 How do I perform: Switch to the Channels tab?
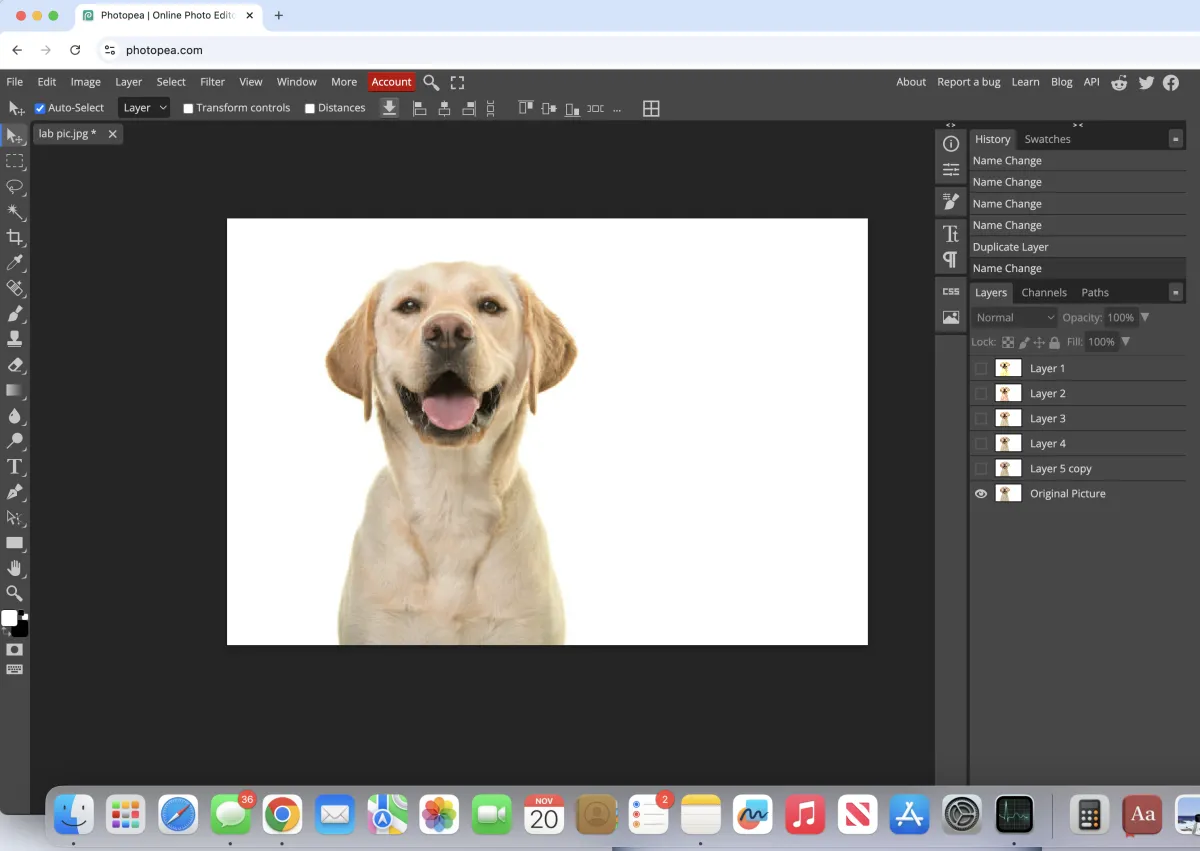click(x=1044, y=293)
